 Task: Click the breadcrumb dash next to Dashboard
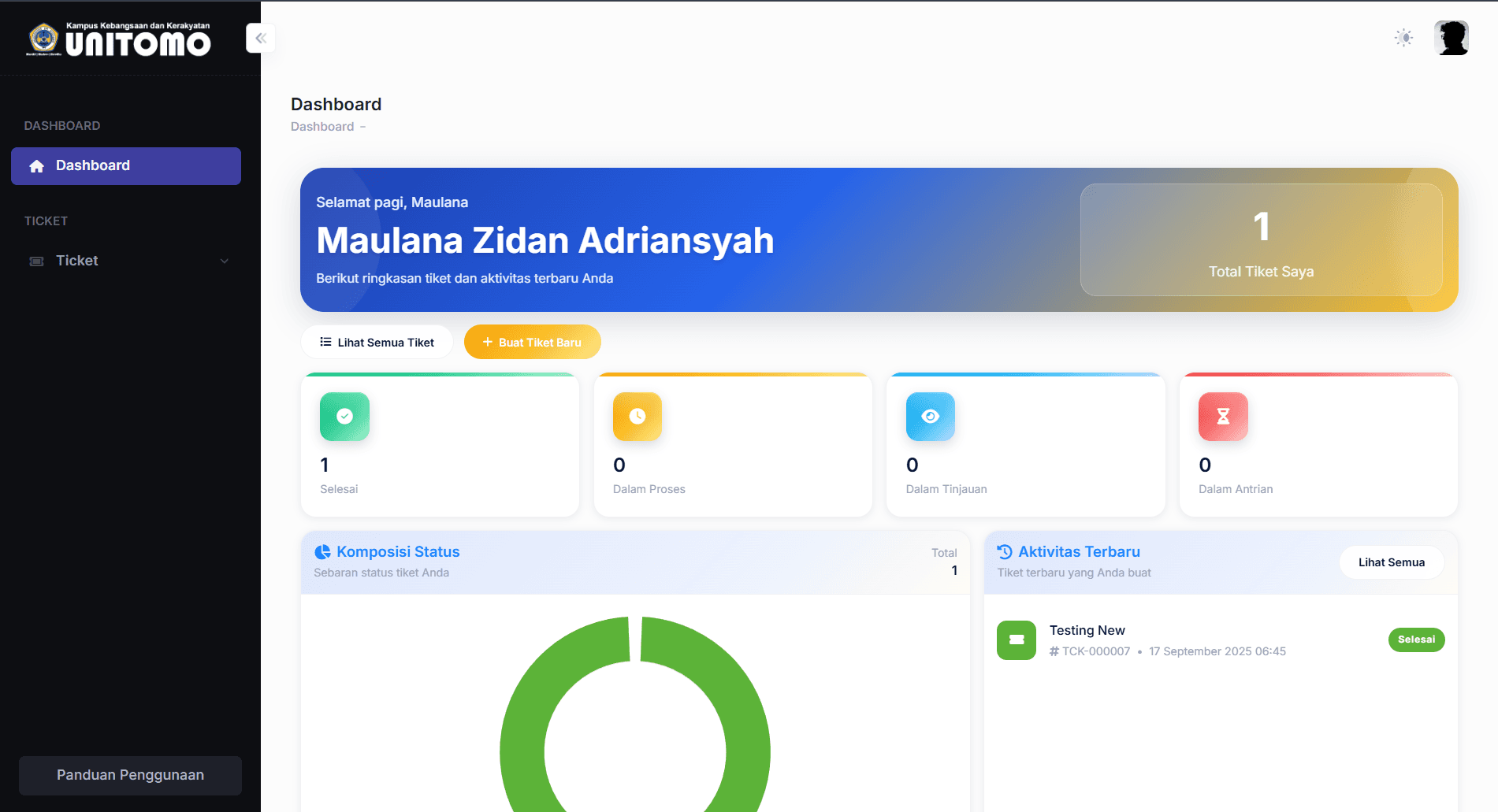(362, 127)
